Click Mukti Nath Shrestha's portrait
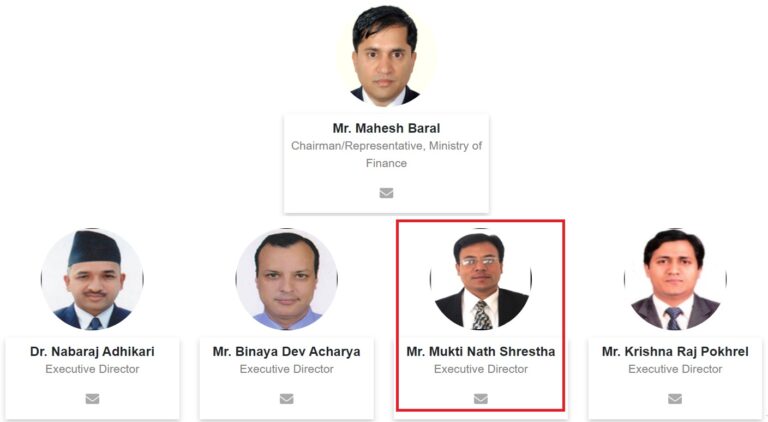The image size is (768, 422). pos(480,279)
